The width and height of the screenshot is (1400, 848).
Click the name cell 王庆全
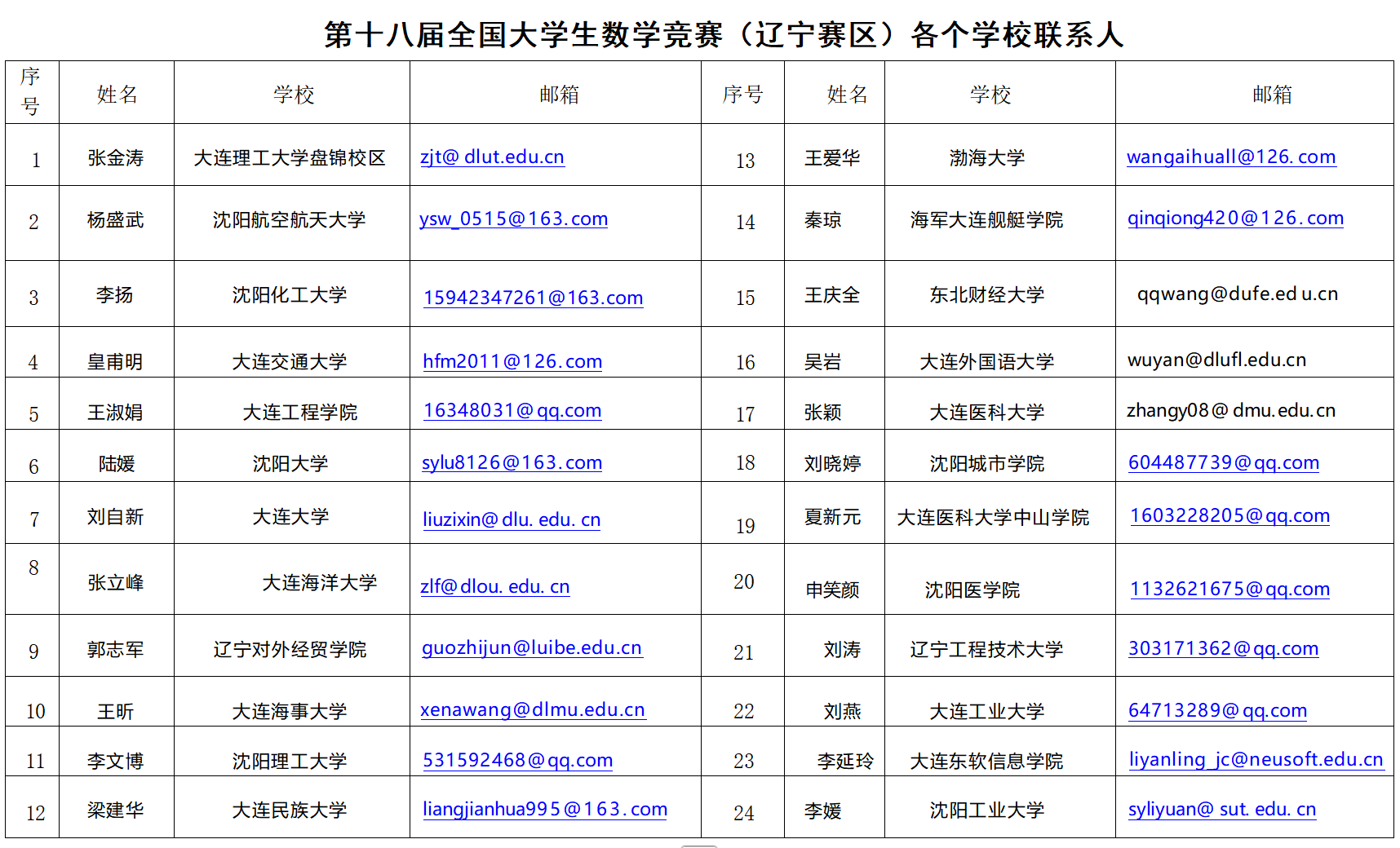coord(832,295)
